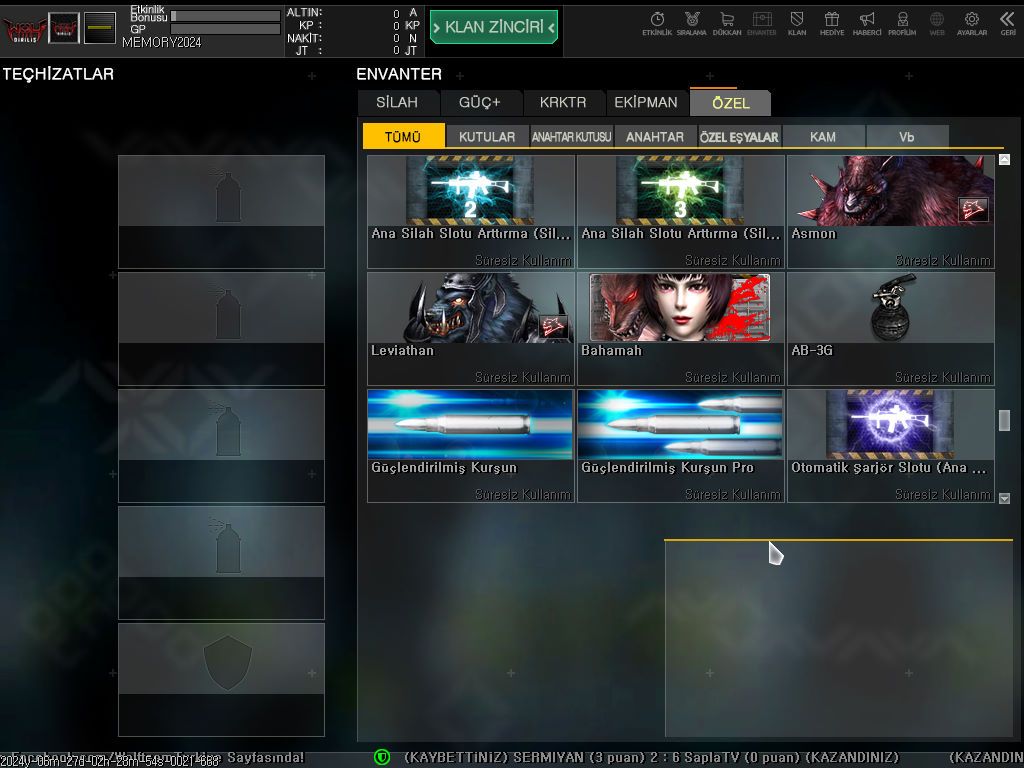The width and height of the screenshot is (1024, 768).
Task: Open the Web globe icon
Action: pyautogui.click(x=937, y=24)
